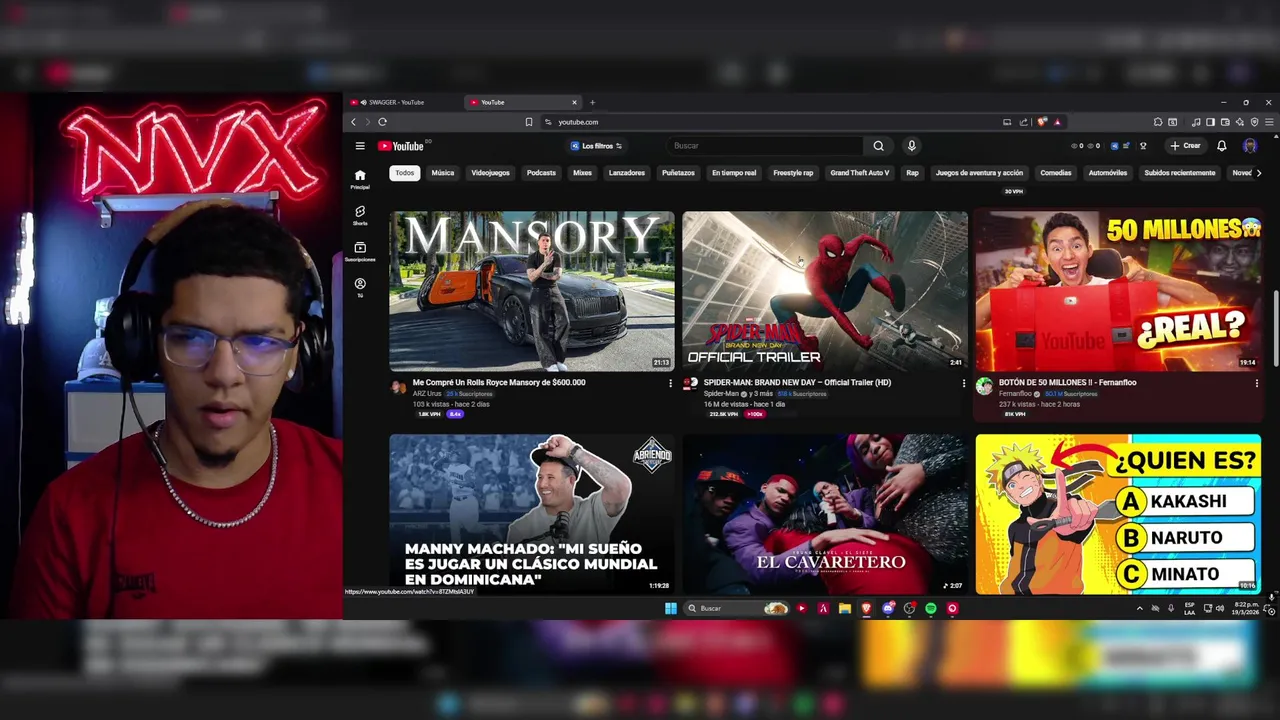The width and height of the screenshot is (1280, 720).
Task: Open the Mansory Rolls Royce video thumbnail
Action: tap(532, 291)
